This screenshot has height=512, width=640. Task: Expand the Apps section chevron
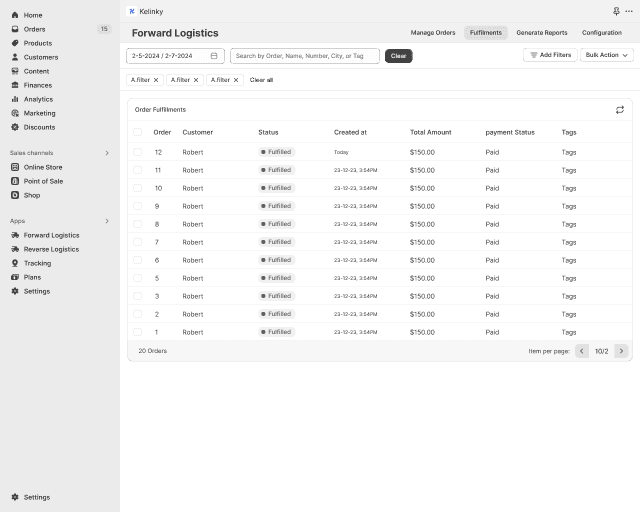pyautogui.click(x=107, y=221)
